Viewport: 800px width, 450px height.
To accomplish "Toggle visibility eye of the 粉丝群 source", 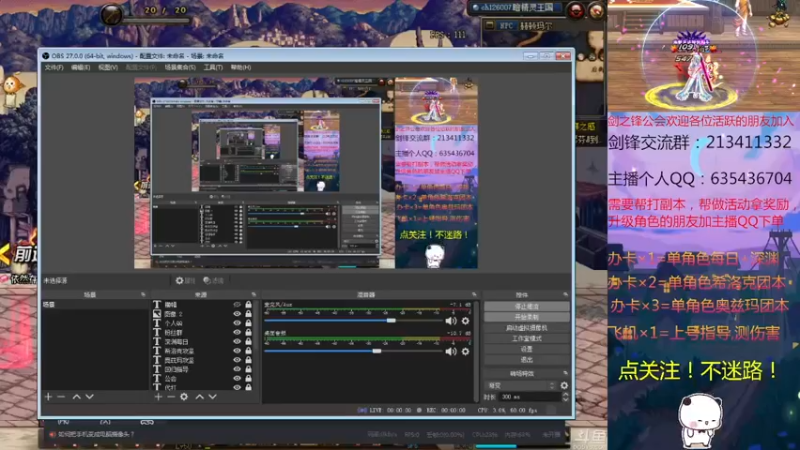I will tap(237, 332).
